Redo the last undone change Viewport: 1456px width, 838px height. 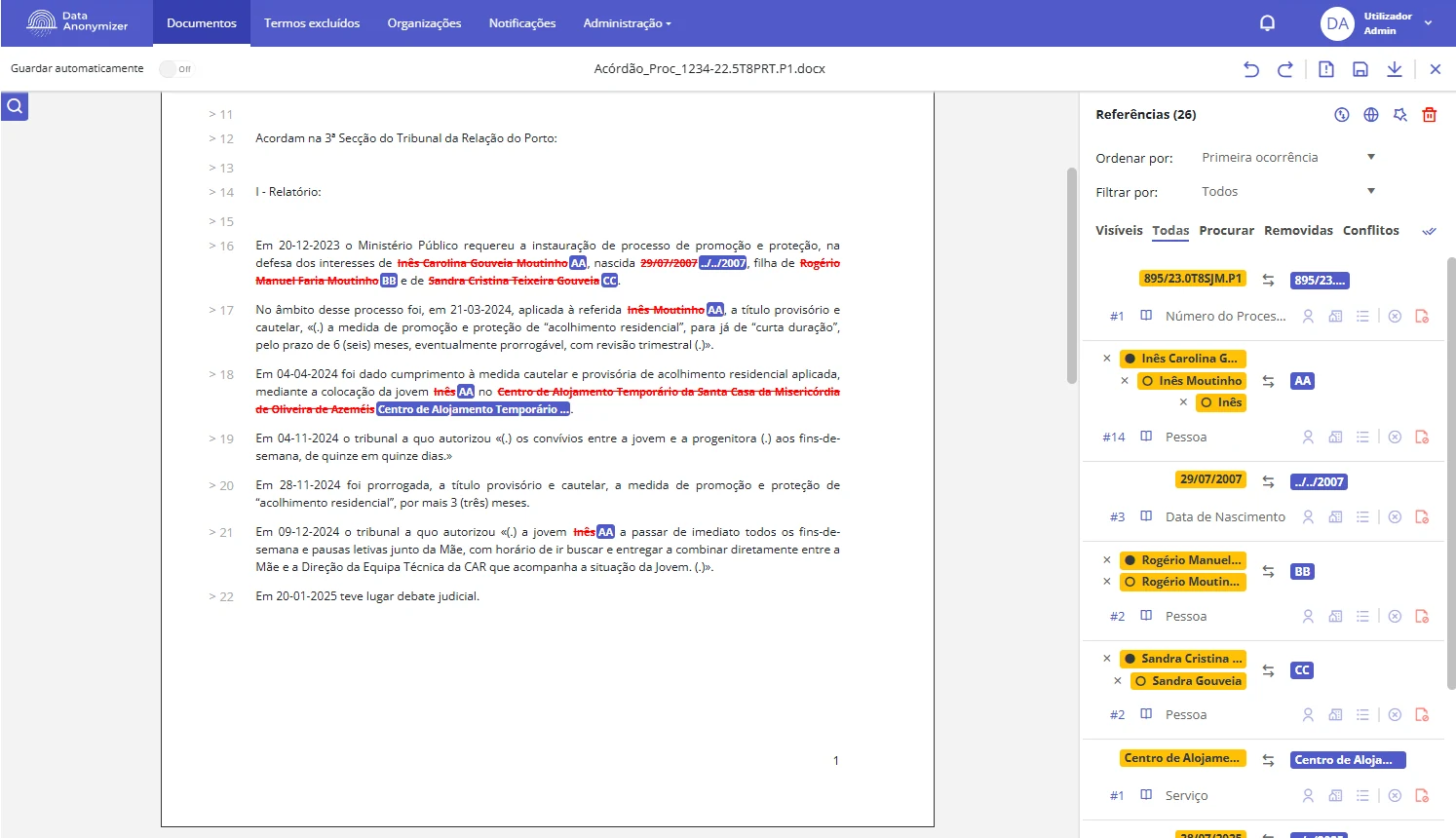click(x=1285, y=69)
